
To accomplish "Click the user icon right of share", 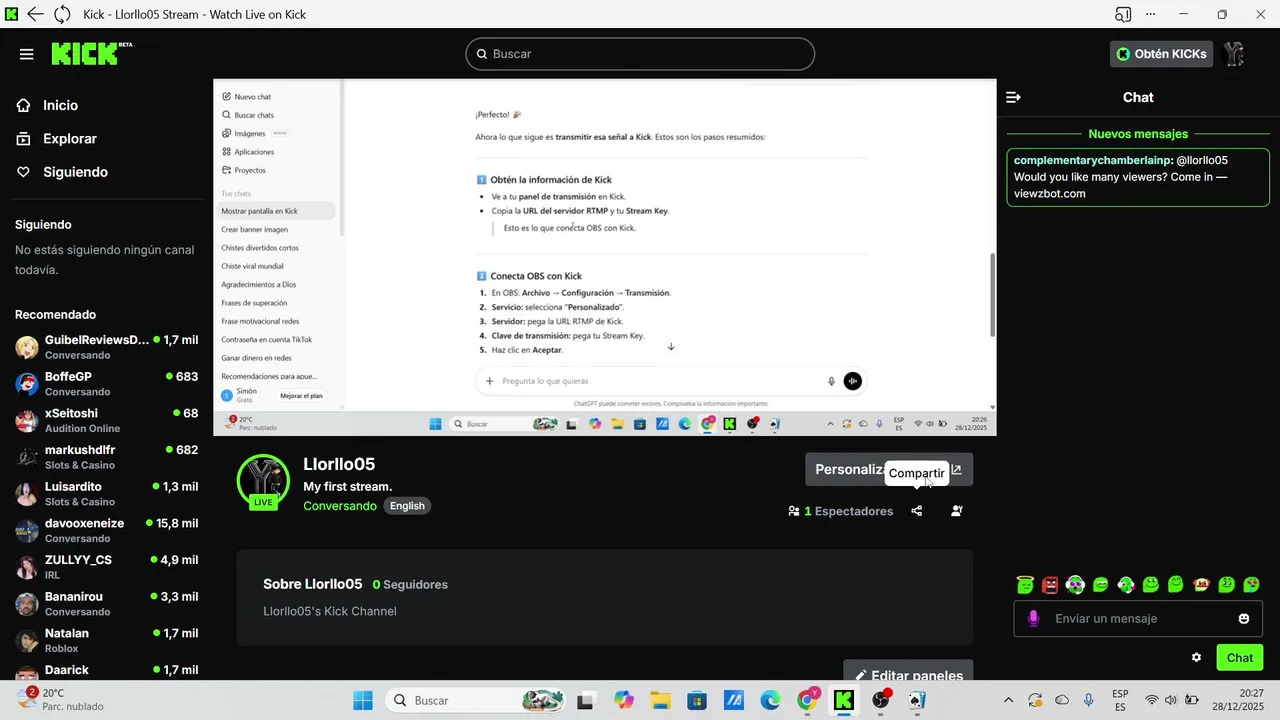I will [x=957, y=511].
